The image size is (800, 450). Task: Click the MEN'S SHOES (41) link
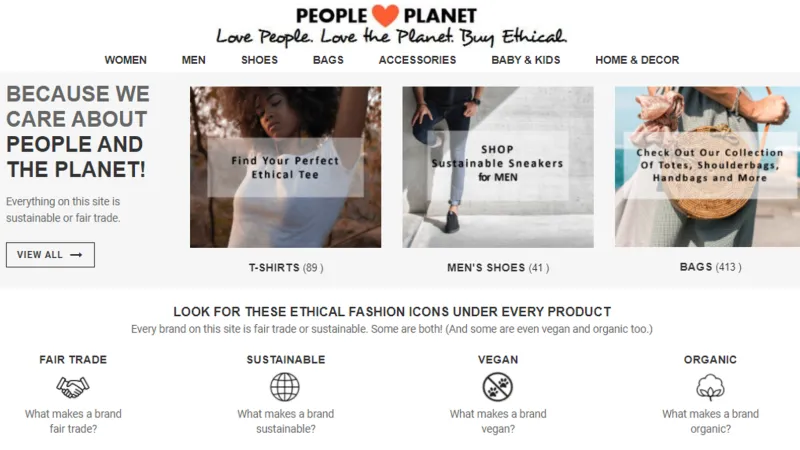(x=498, y=268)
